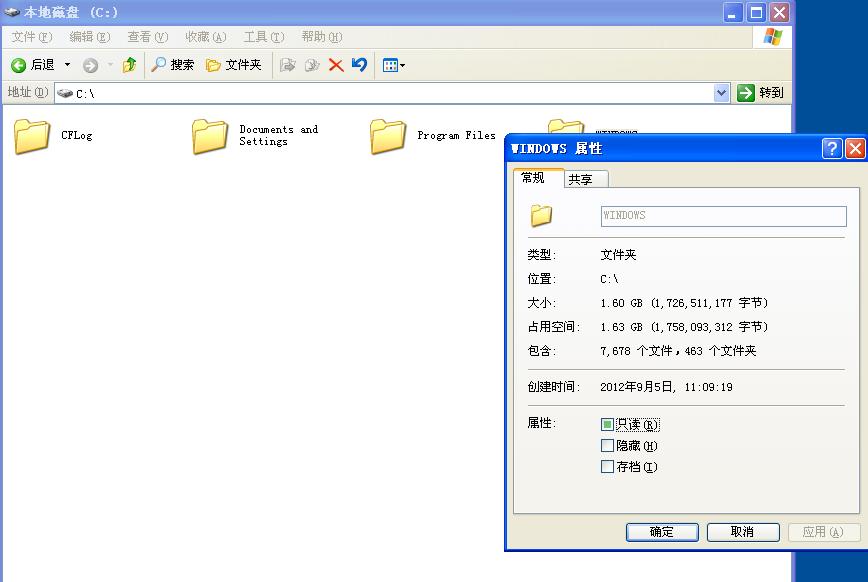Viewport: 868px width, 582px height.
Task: Open the 工具(T) menu
Action: click(264, 37)
